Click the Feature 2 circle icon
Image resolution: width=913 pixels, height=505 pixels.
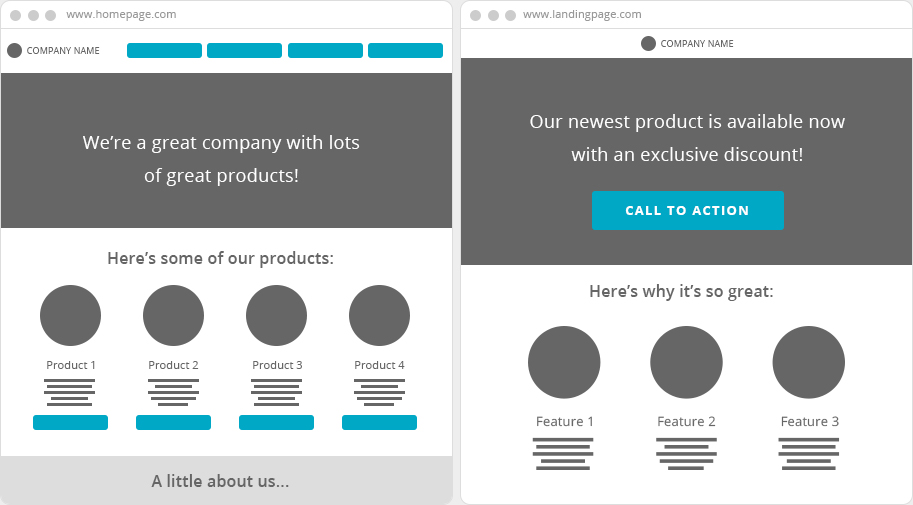(x=686, y=362)
